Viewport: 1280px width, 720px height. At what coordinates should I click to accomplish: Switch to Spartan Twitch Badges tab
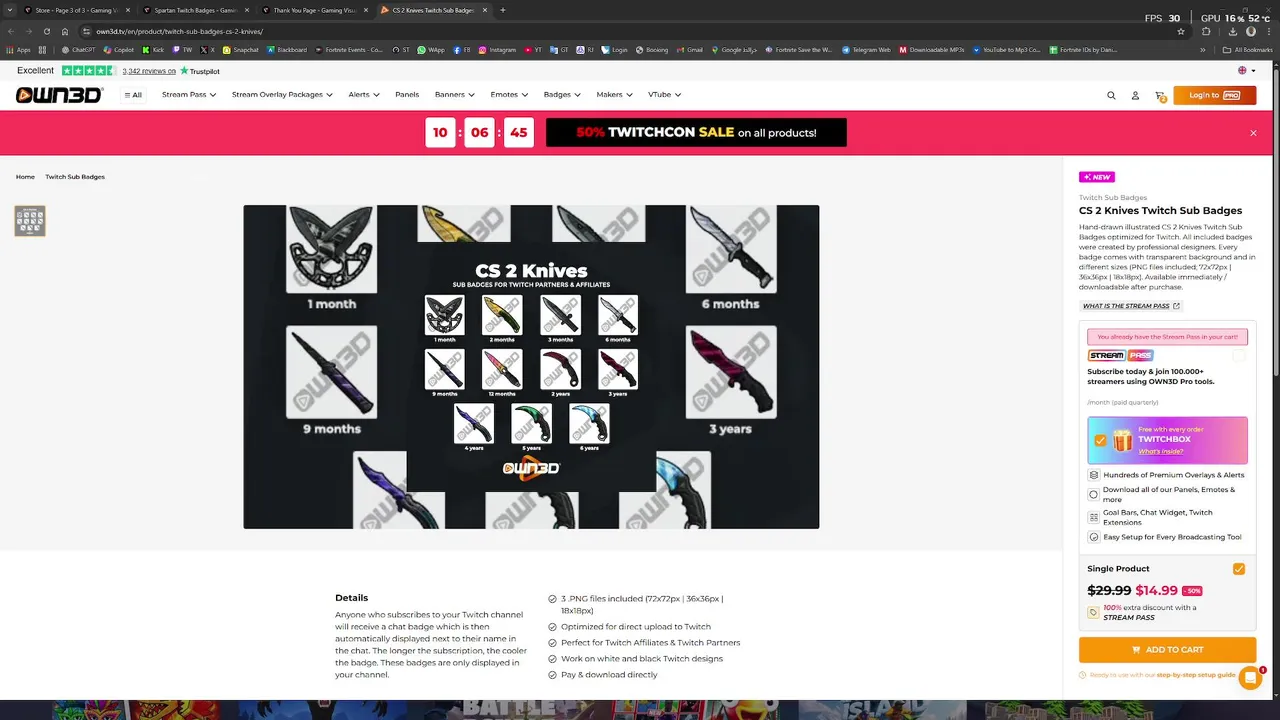pos(195,10)
